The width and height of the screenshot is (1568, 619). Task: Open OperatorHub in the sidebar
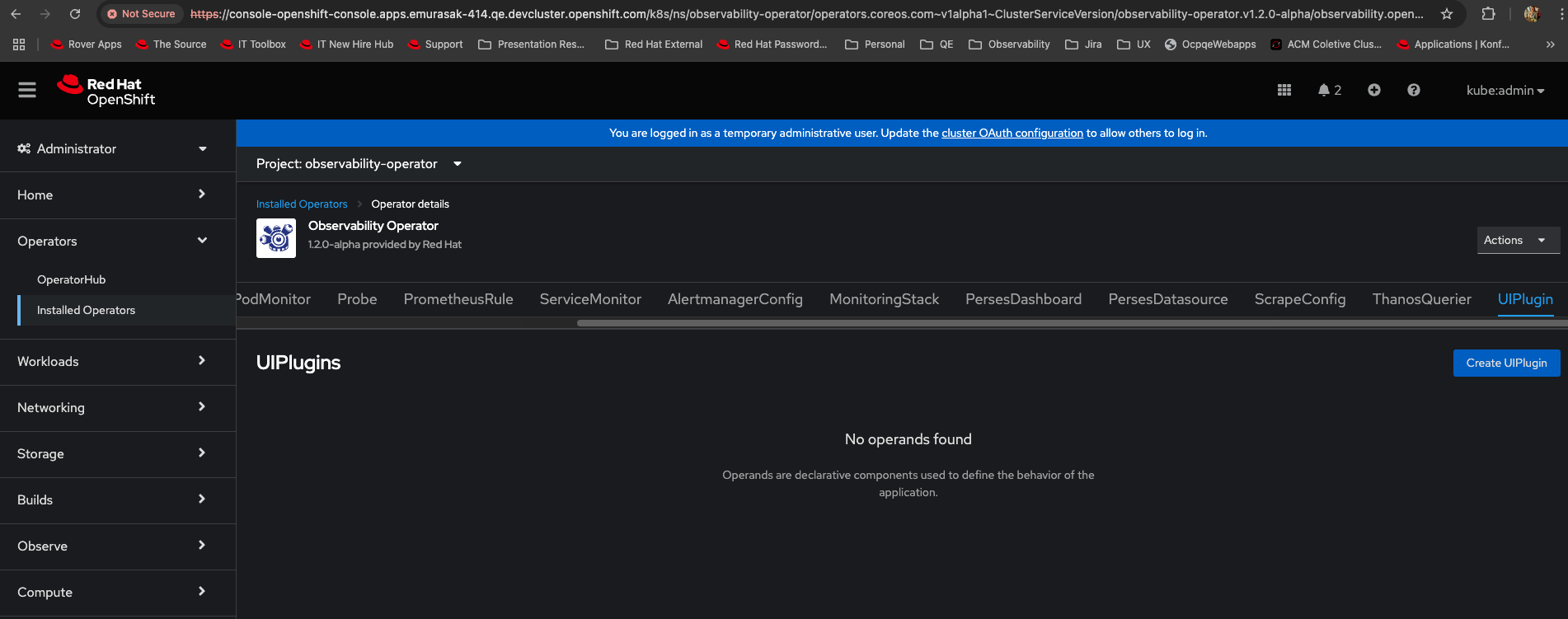click(x=72, y=279)
